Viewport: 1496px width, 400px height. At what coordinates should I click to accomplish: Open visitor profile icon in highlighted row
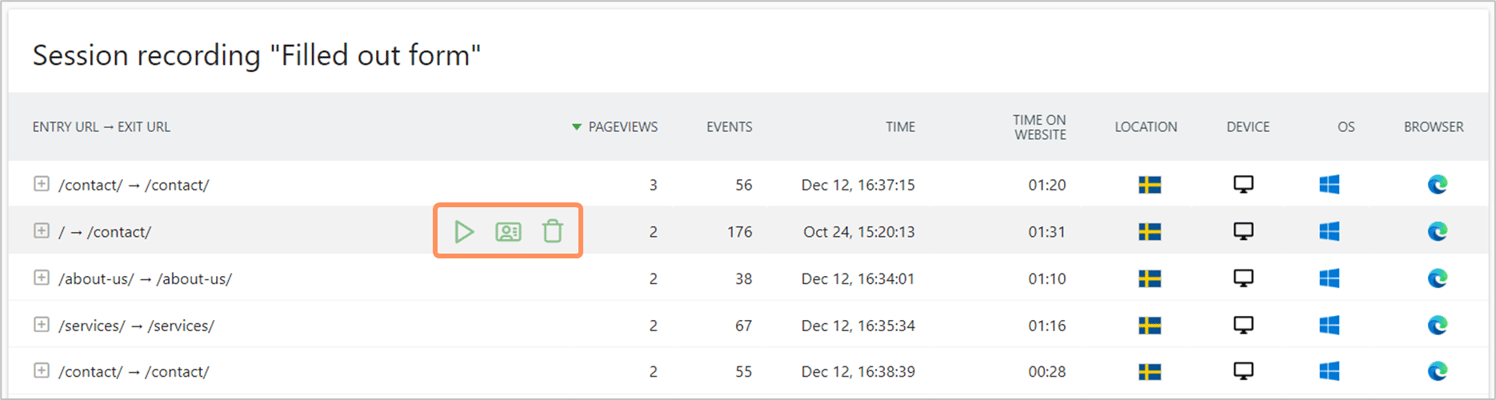tap(508, 232)
